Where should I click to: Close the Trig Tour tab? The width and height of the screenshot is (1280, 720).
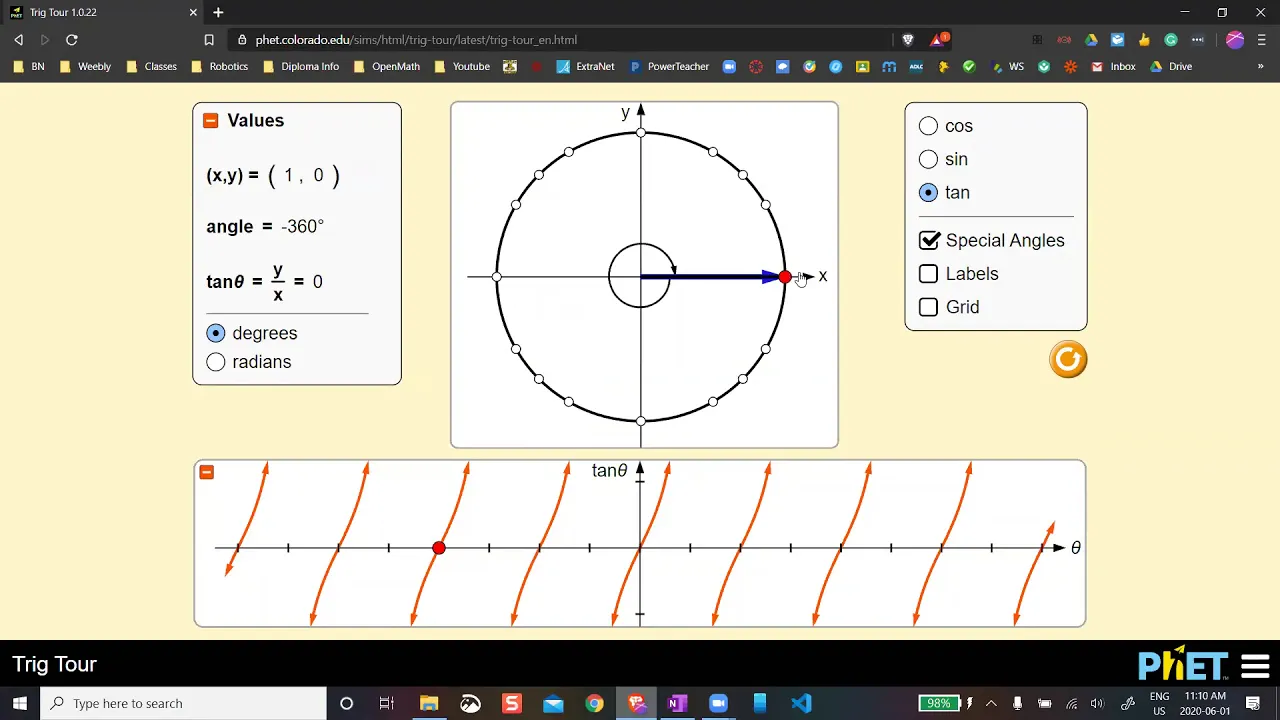pyautogui.click(x=193, y=12)
